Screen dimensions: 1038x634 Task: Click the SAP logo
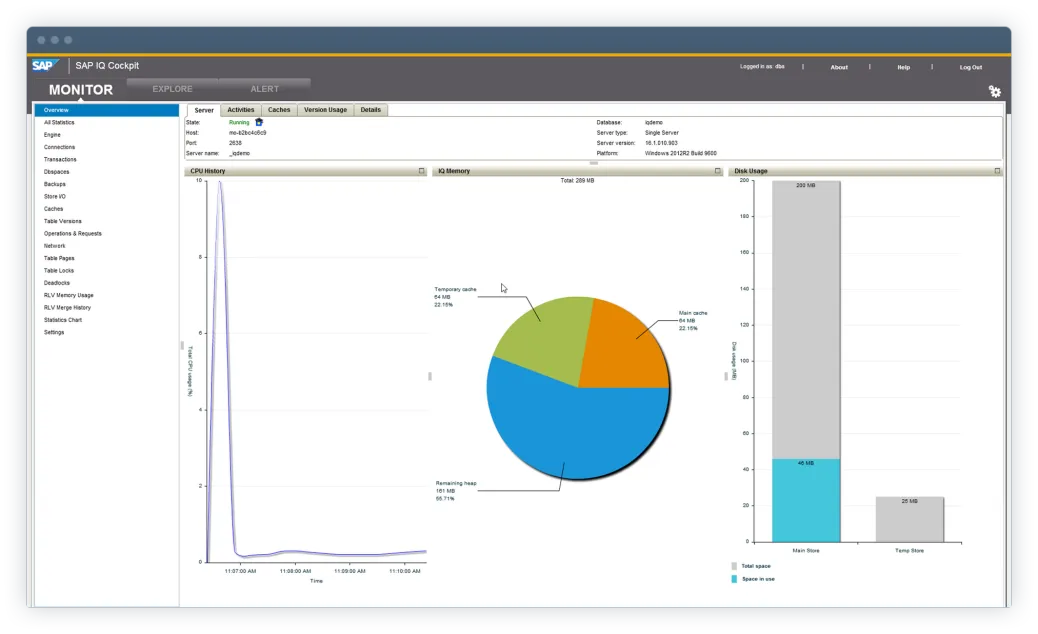[44, 66]
